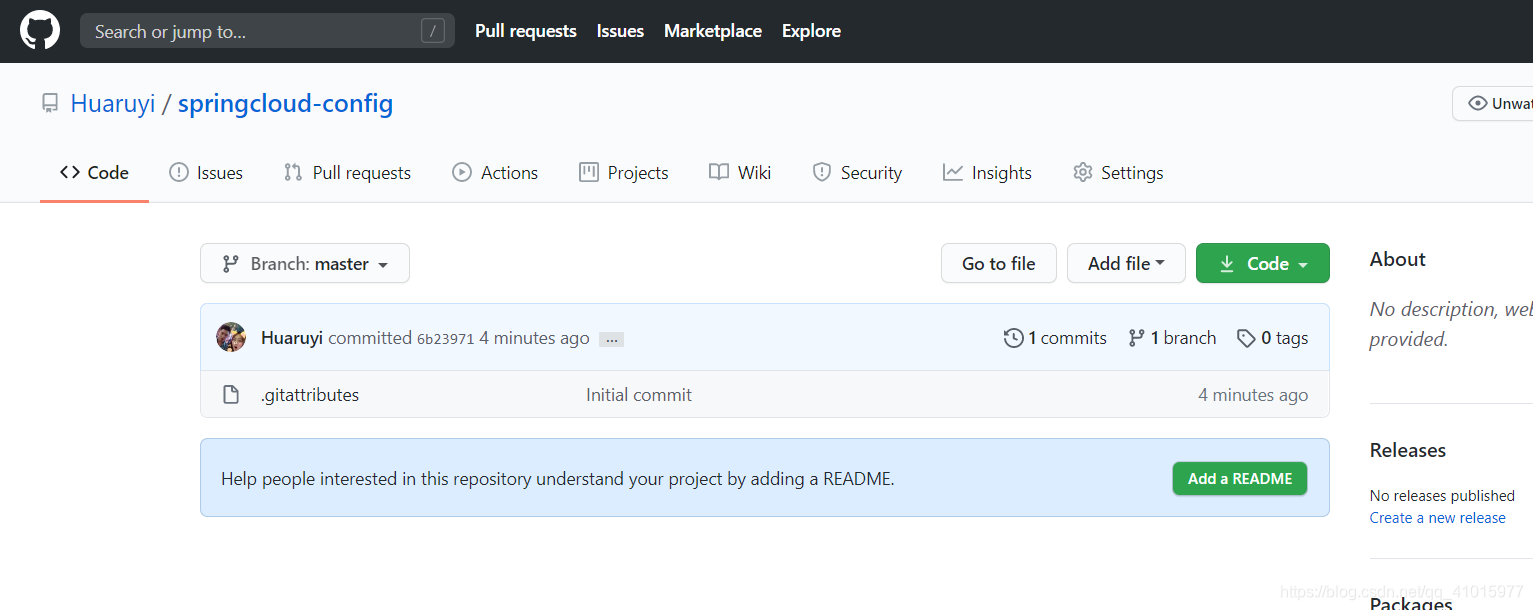
Task: Switch to the repository Issues tab
Action: (x=206, y=172)
